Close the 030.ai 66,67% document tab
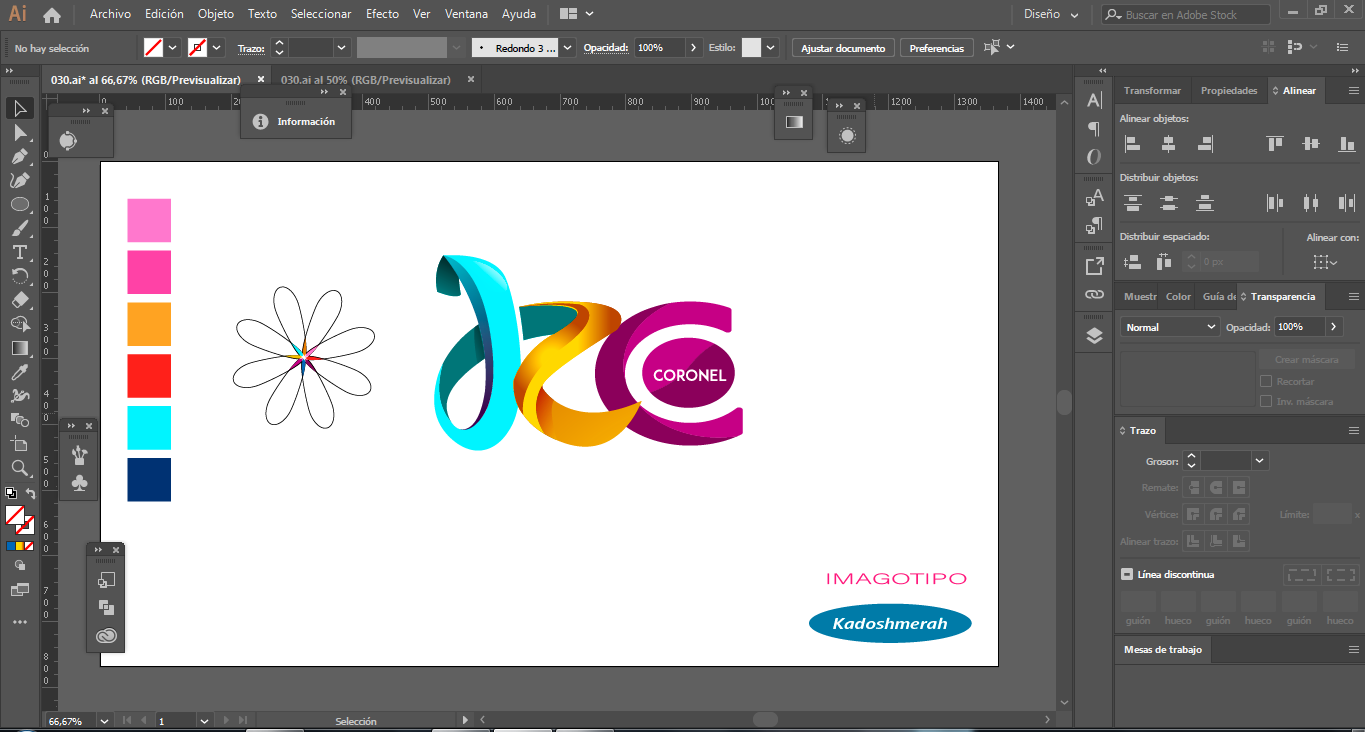Screen dimensions: 1365x732 261,80
